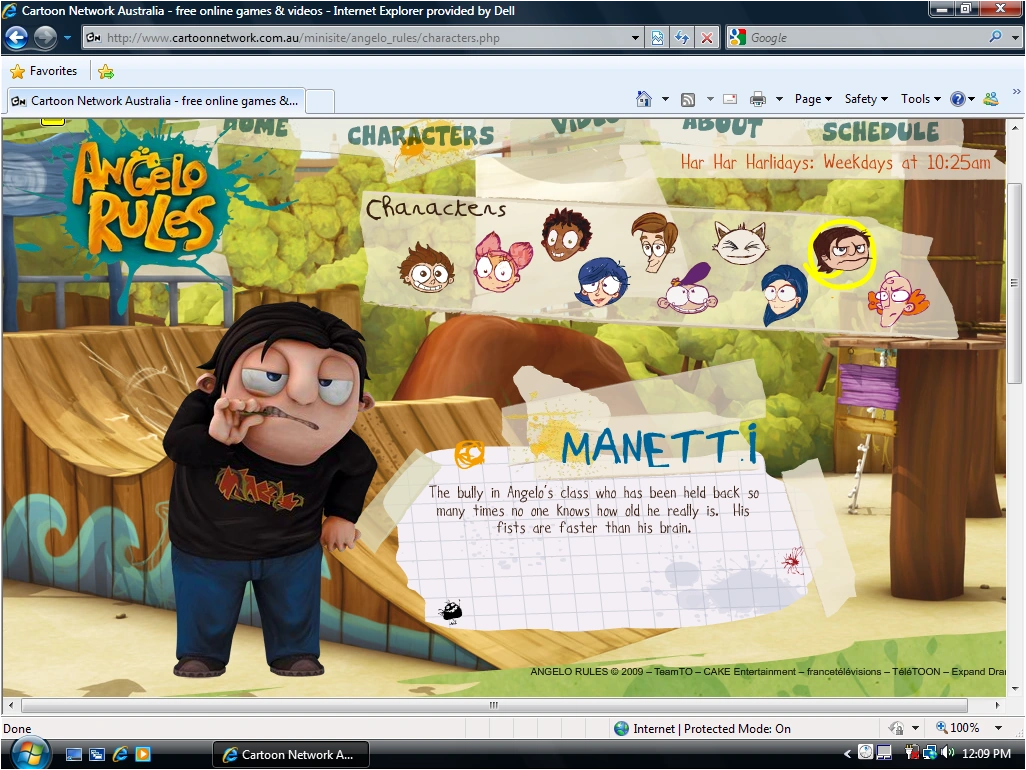Open the Page dropdown menu
Screen dimensions: 1026x770
pos(813,99)
